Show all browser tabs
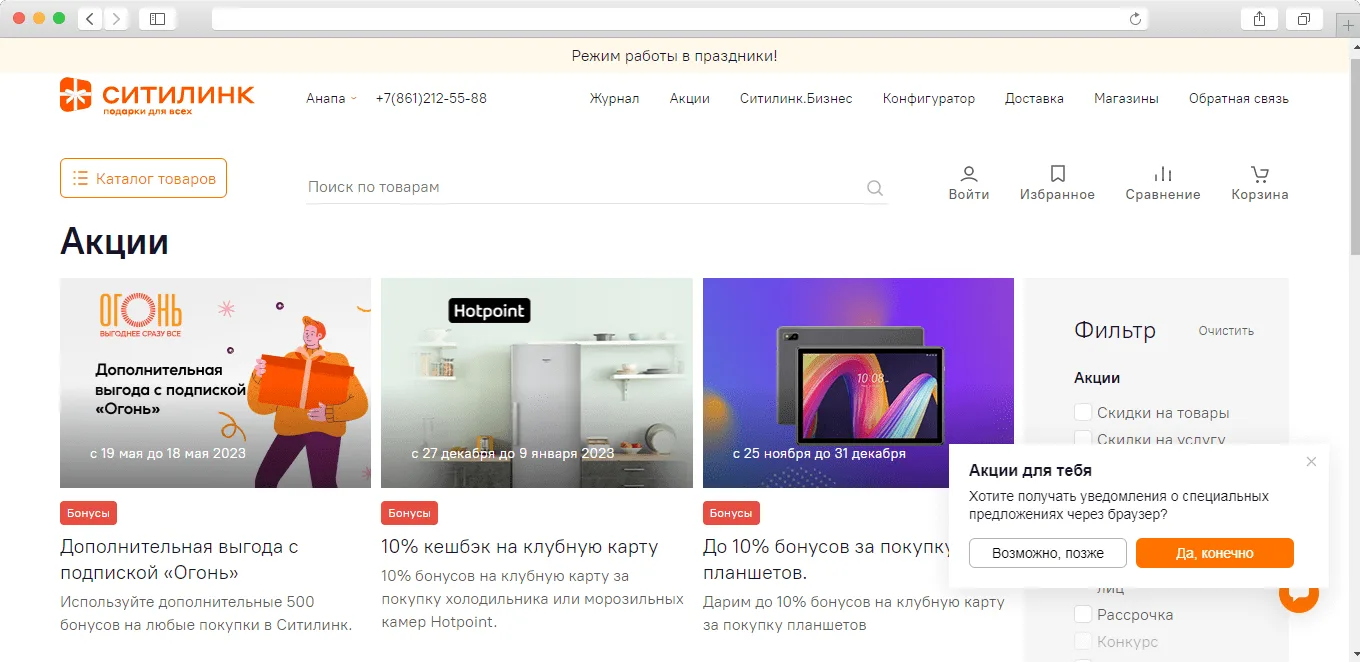The height and width of the screenshot is (662, 1360). tap(1304, 19)
